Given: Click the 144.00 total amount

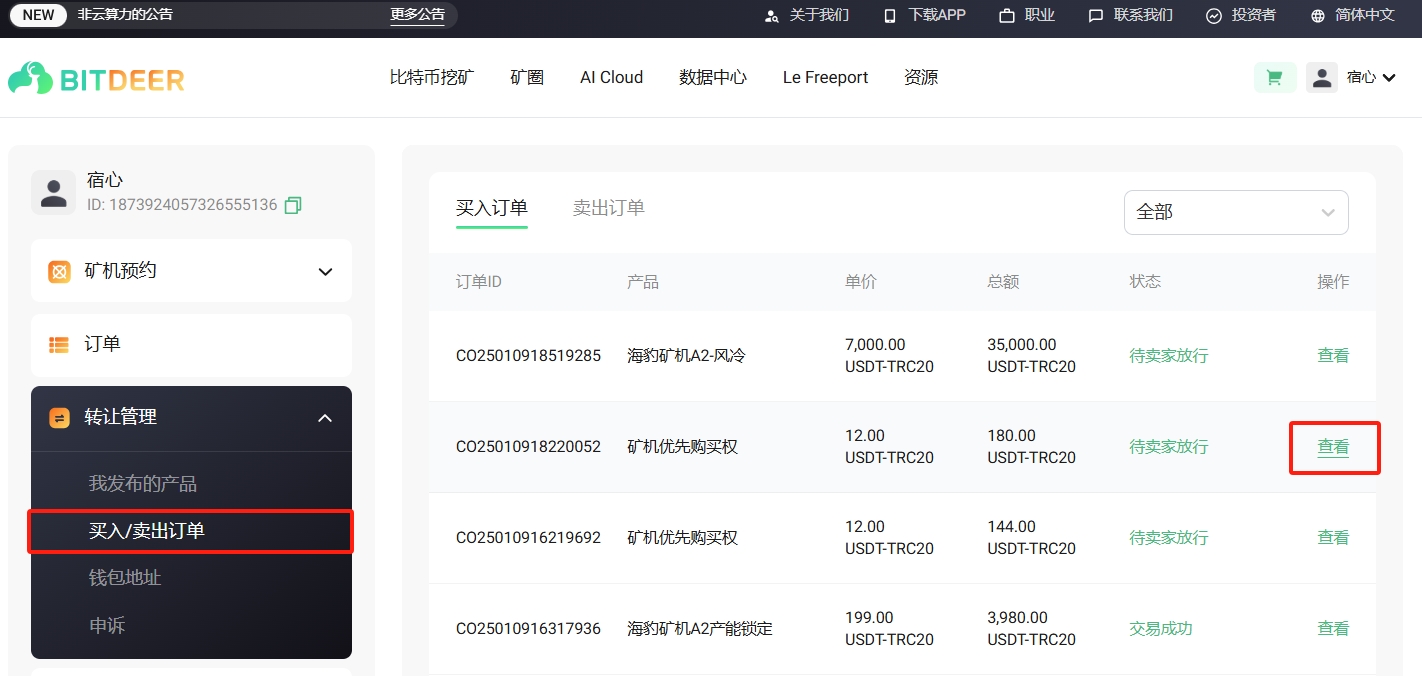Looking at the screenshot, I should click(1012, 527).
